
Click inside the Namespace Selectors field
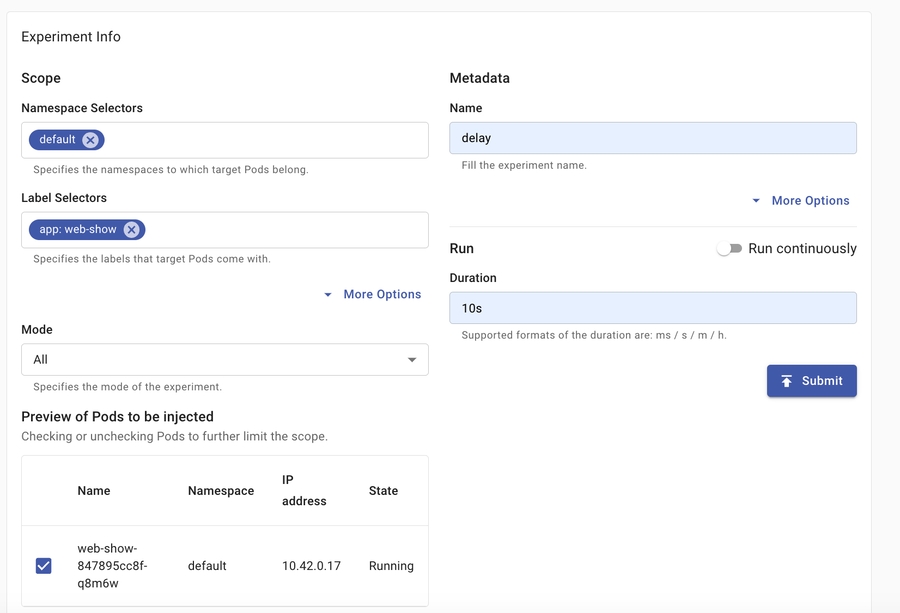click(265, 140)
